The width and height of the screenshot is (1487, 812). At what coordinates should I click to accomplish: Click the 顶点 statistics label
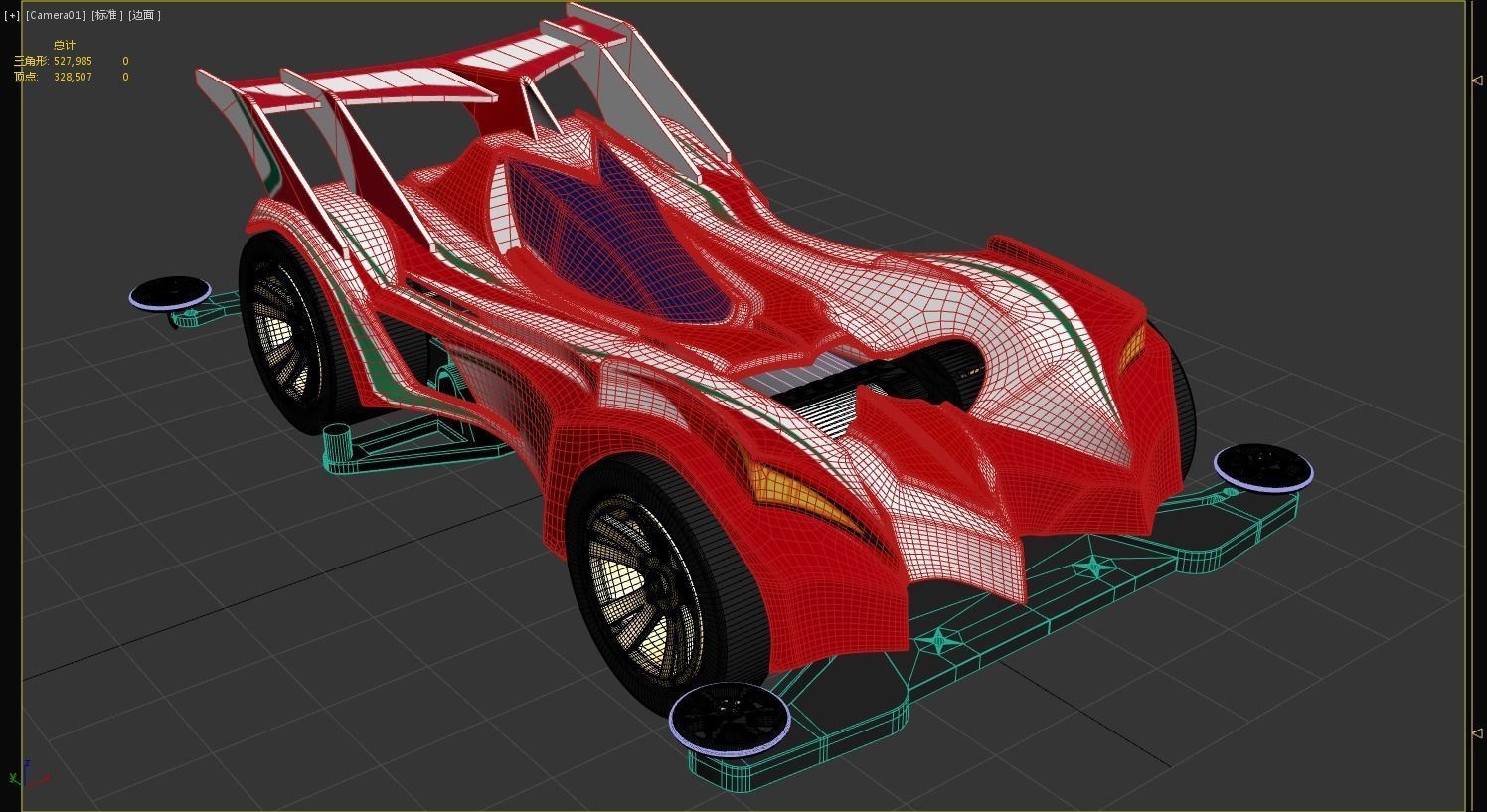(27, 77)
